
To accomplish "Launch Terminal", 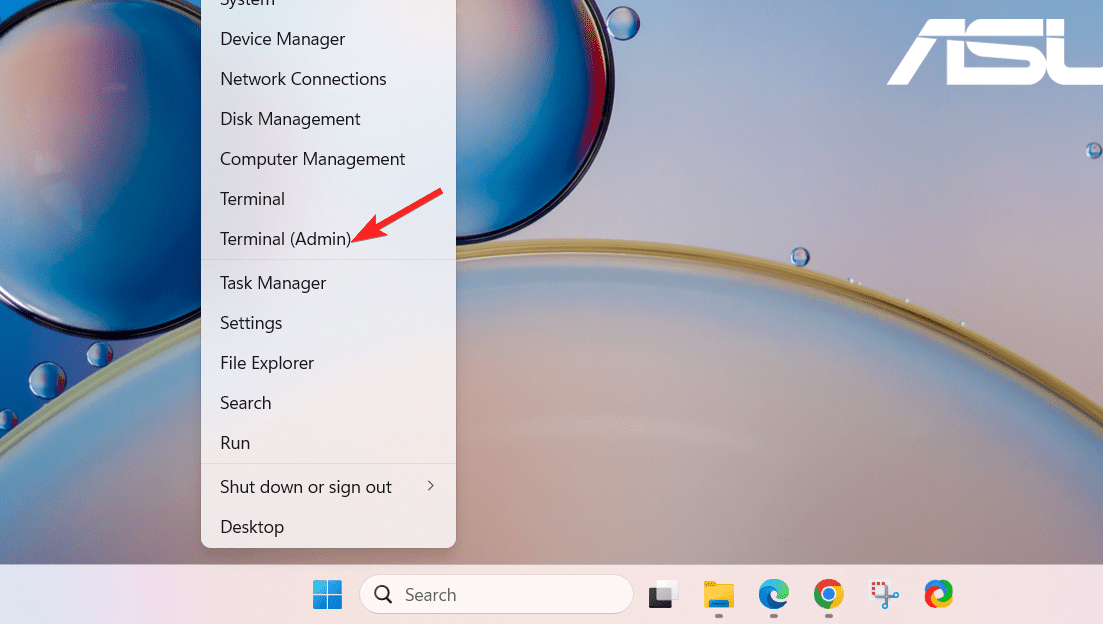I will [252, 199].
